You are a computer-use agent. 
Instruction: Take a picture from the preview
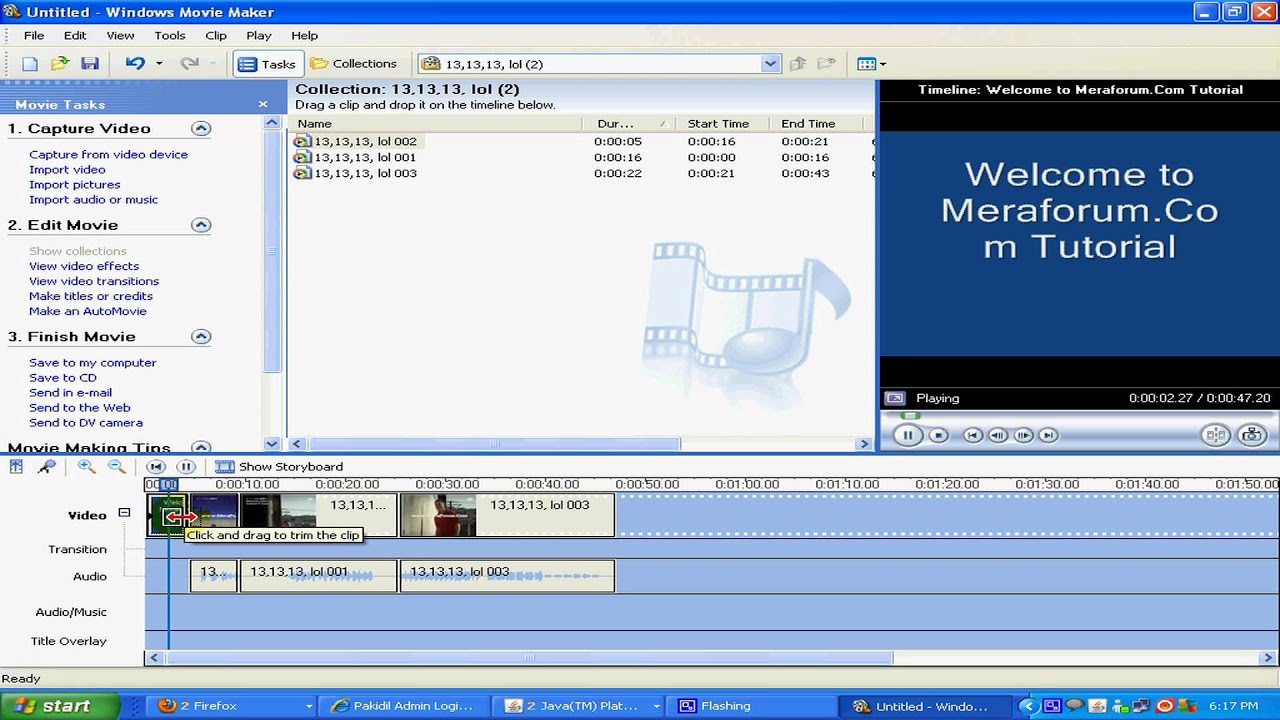pos(1252,435)
